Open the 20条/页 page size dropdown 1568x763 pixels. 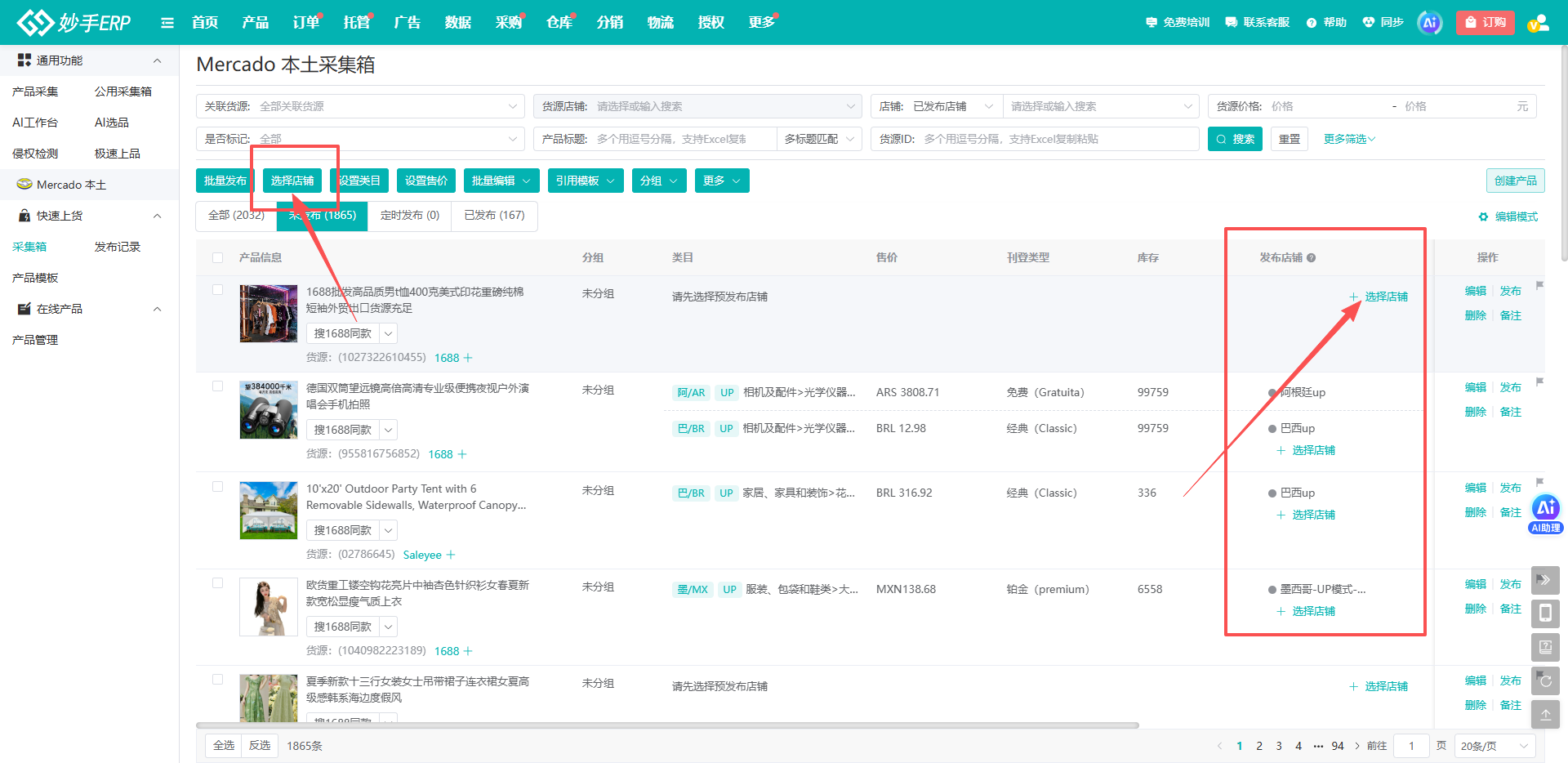tap(1494, 746)
